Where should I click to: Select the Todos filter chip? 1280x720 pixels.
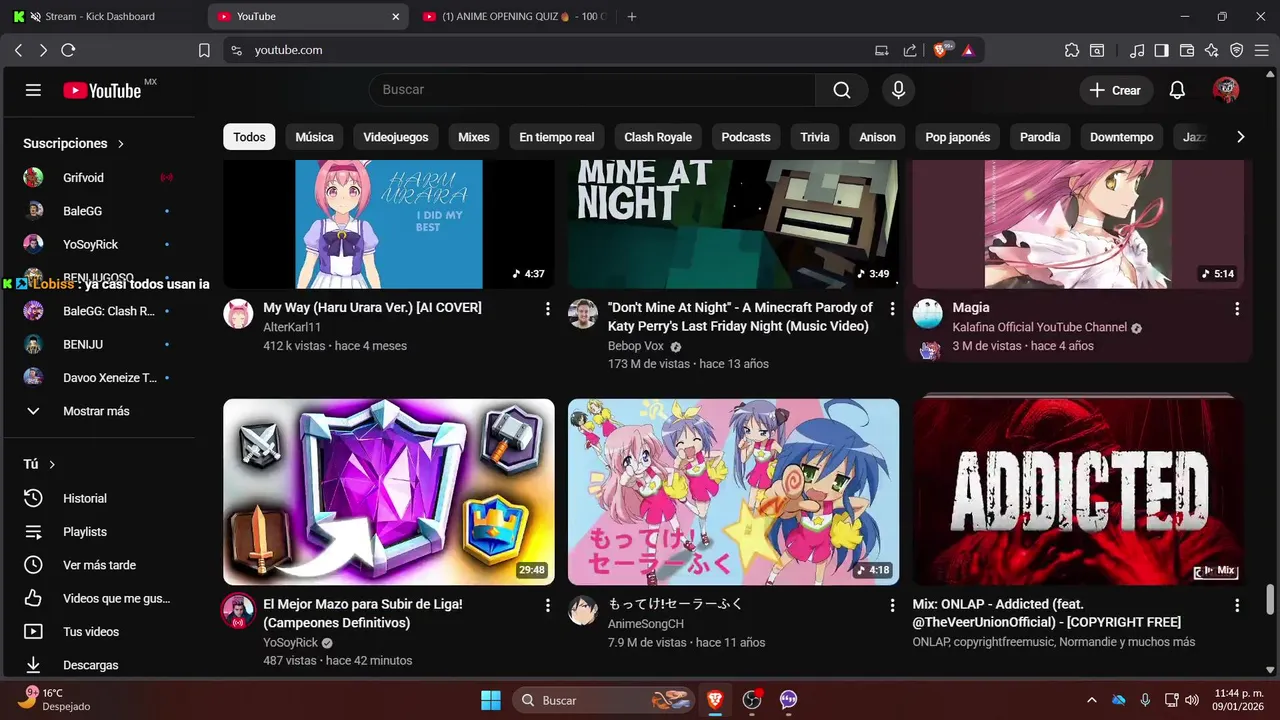pyautogui.click(x=249, y=137)
